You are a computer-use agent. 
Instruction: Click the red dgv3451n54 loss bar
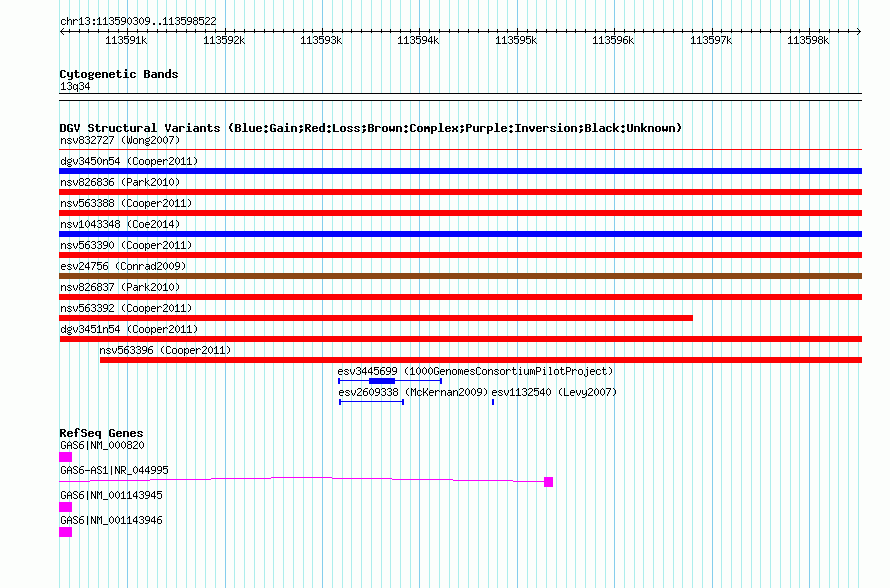[460, 339]
